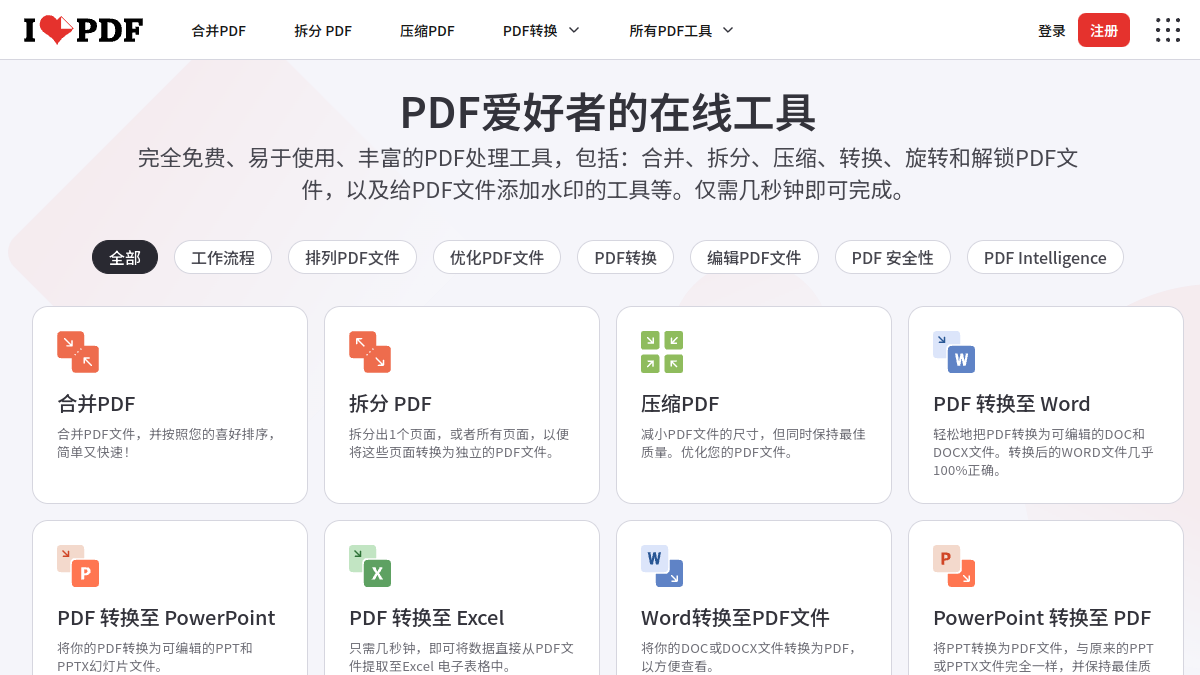The height and width of the screenshot is (675, 1200).
Task: Select the 编辑PDF文件 filter tab
Action: 754,257
